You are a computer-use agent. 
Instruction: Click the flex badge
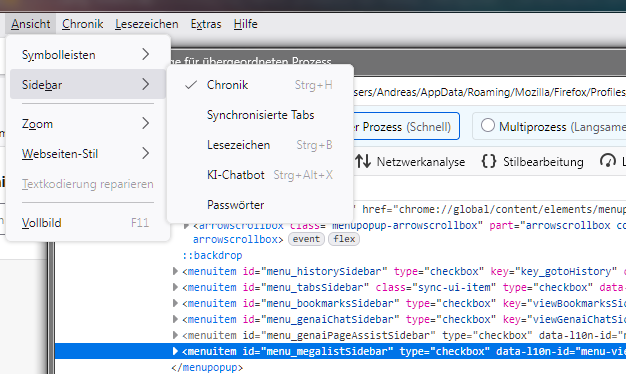coord(344,239)
